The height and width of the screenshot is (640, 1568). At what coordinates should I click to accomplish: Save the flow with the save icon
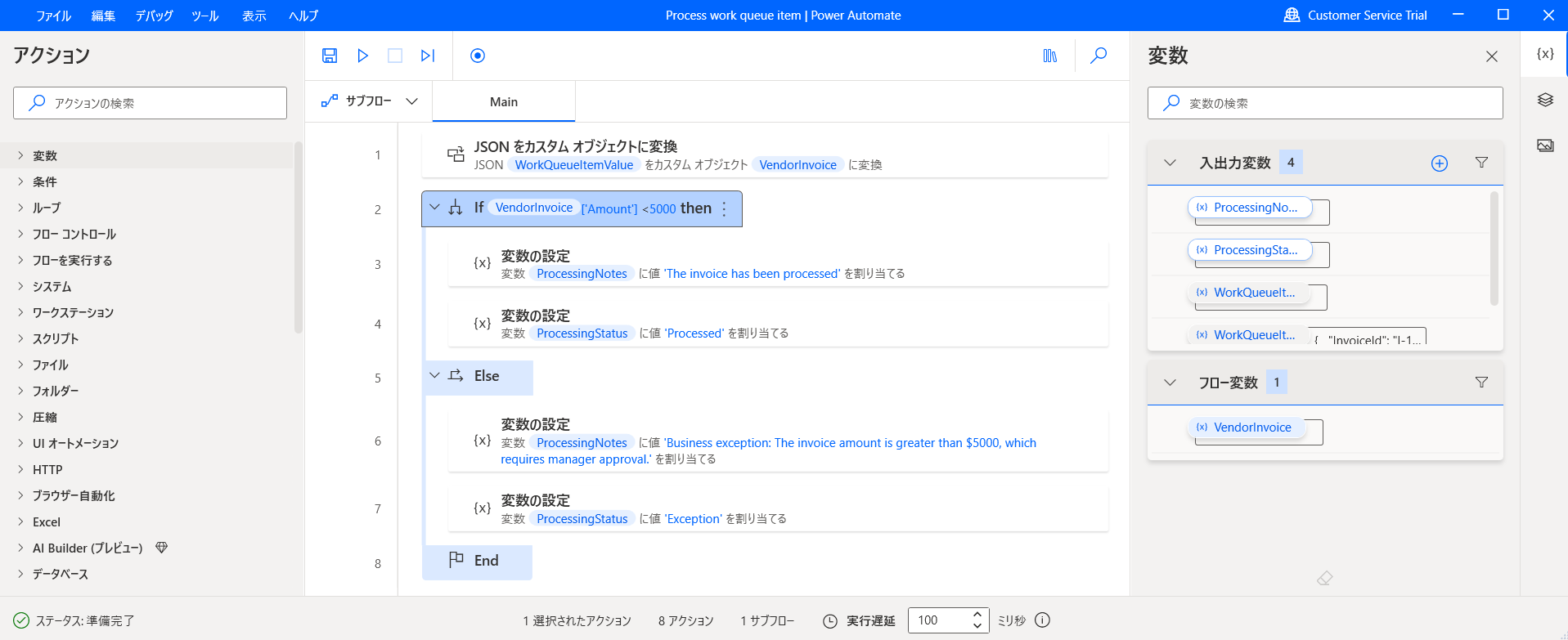pos(330,56)
